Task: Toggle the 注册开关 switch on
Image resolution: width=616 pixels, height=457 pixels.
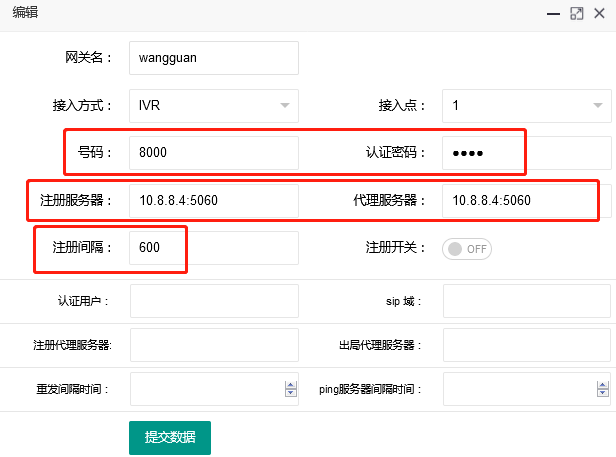Action: click(468, 249)
